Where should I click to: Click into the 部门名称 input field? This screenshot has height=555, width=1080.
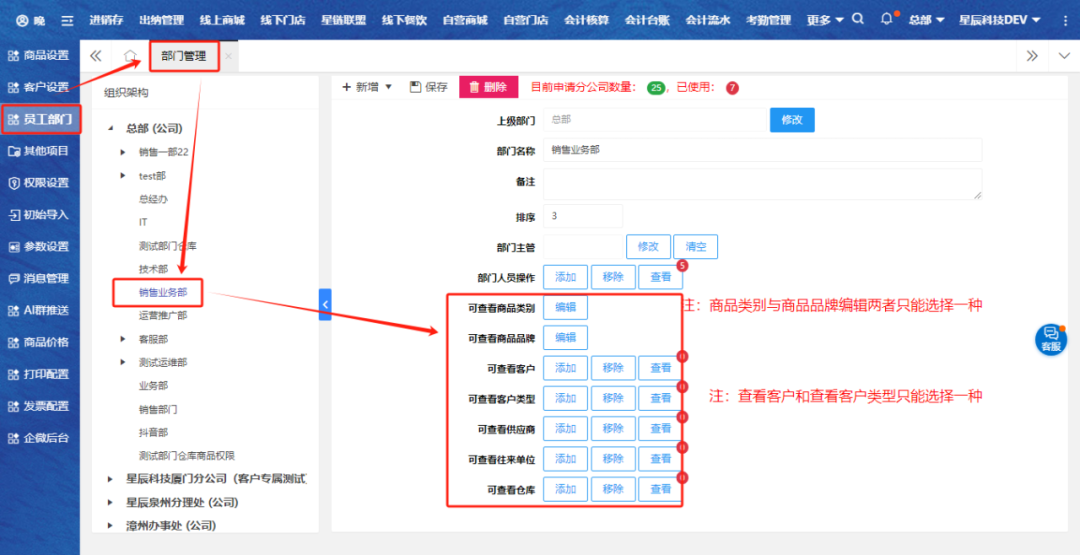pos(763,150)
